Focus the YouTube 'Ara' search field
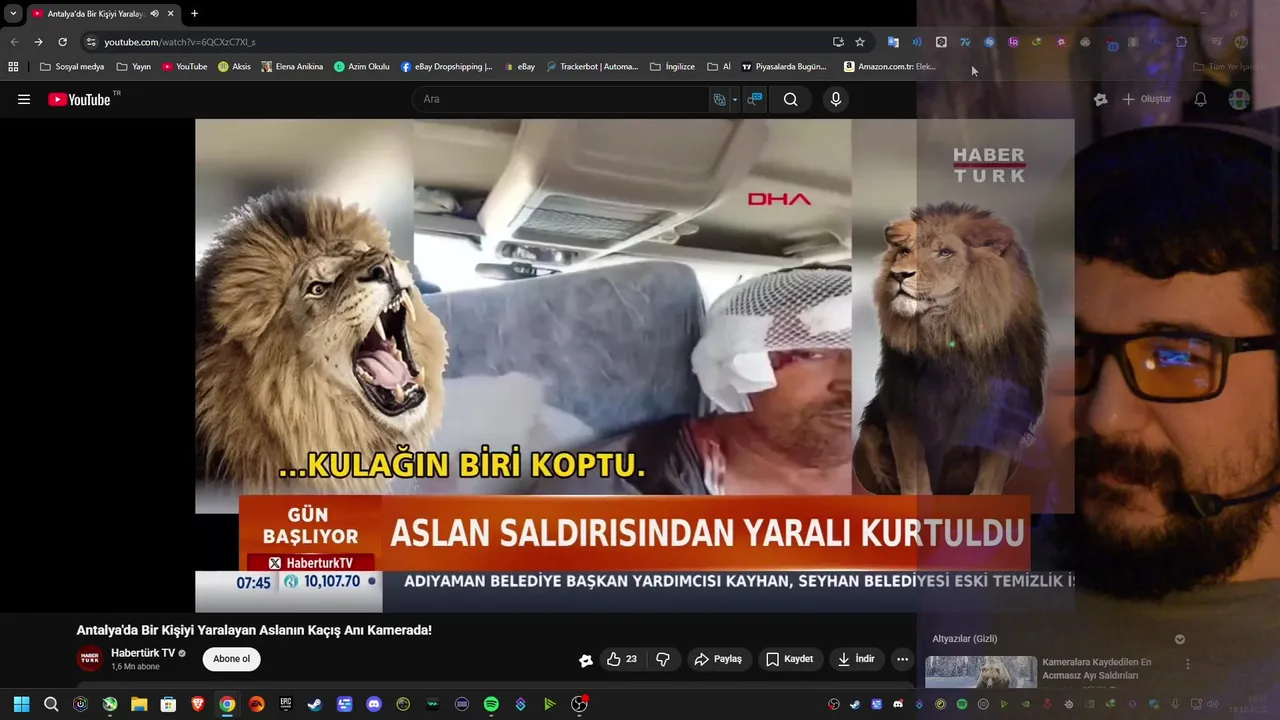 click(560, 99)
